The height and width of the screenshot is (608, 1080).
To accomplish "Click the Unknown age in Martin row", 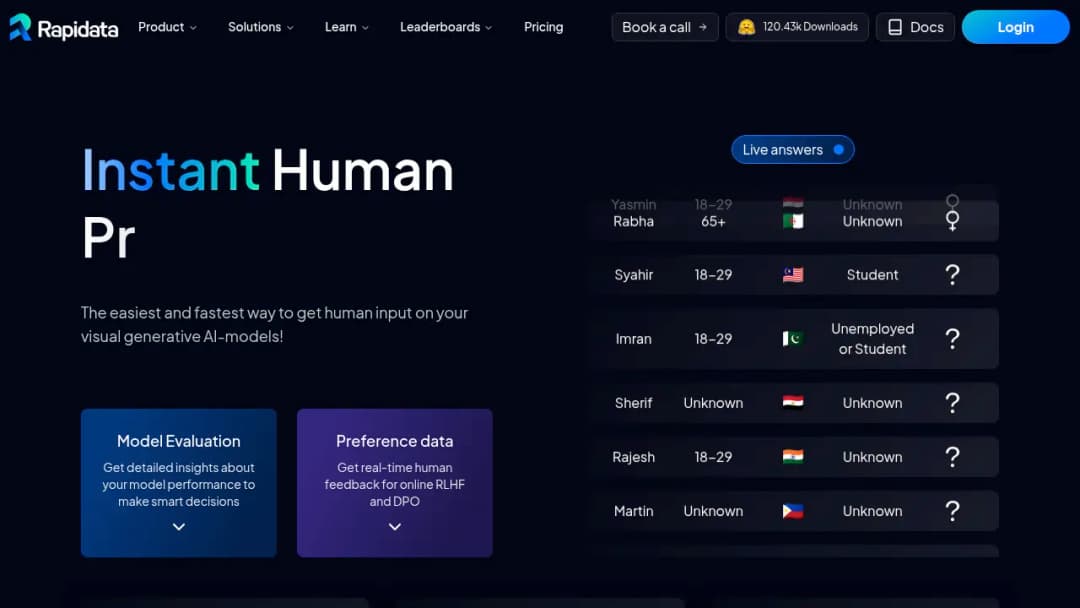I will pos(713,511).
